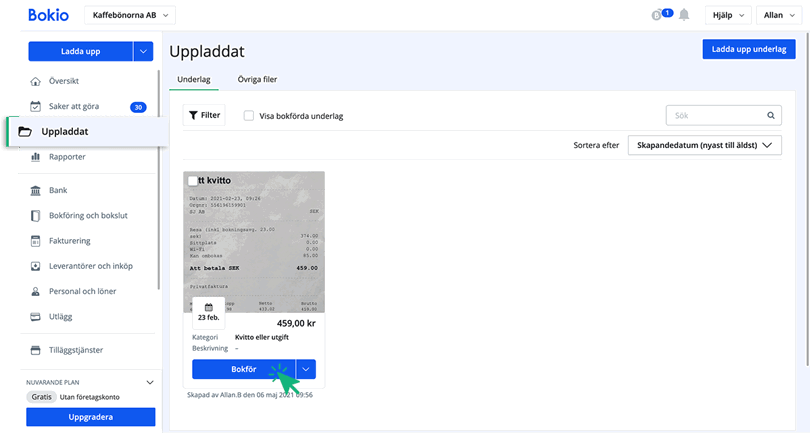The width and height of the screenshot is (810, 433).
Task: Click the notification bell icon
Action: pos(684,15)
